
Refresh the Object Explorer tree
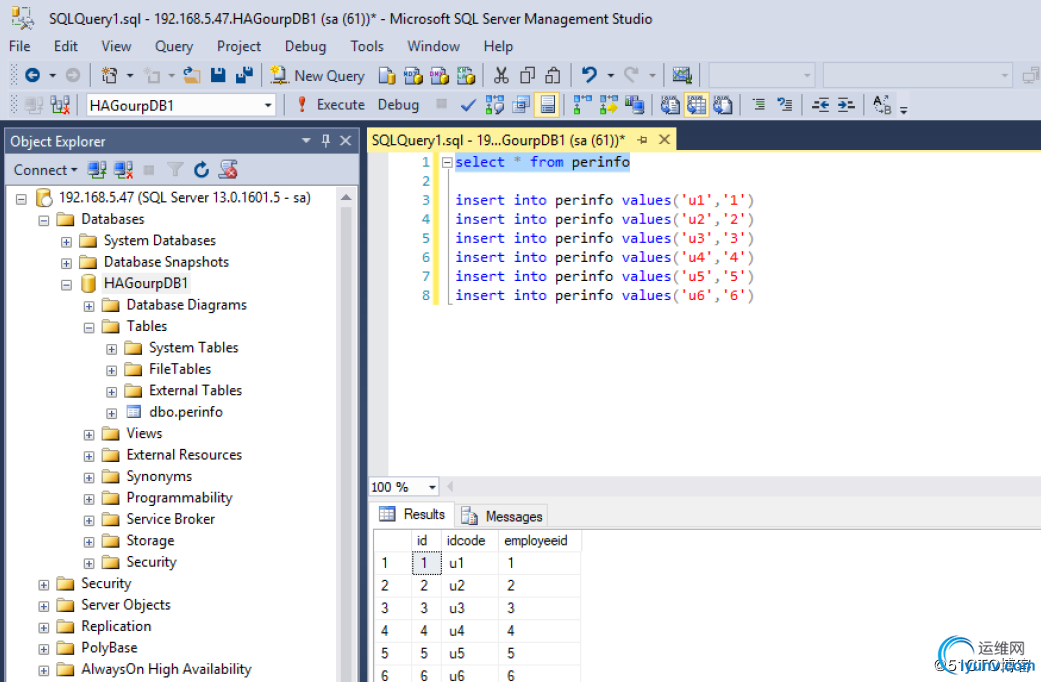(x=201, y=170)
